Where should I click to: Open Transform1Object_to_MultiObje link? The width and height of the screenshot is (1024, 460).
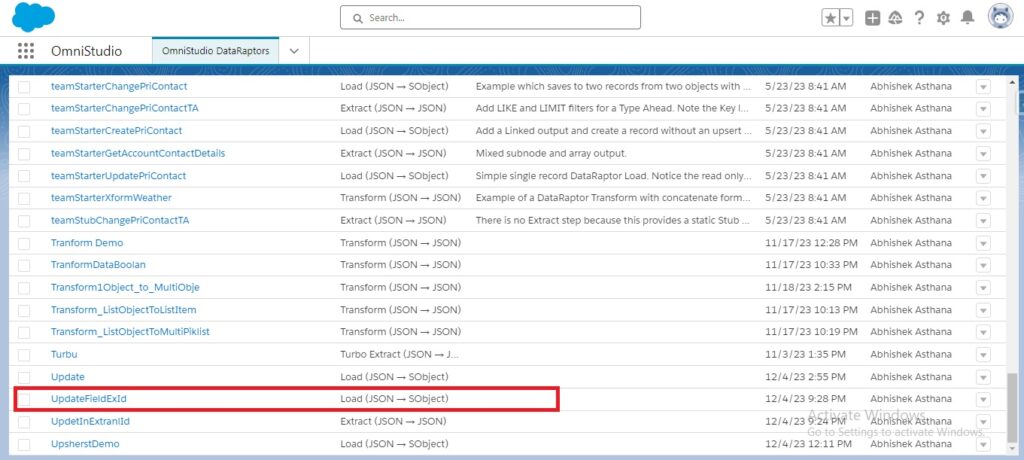click(x=125, y=288)
